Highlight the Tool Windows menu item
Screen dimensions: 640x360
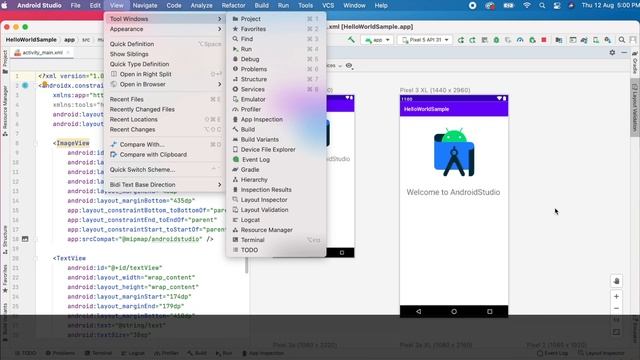point(165,19)
